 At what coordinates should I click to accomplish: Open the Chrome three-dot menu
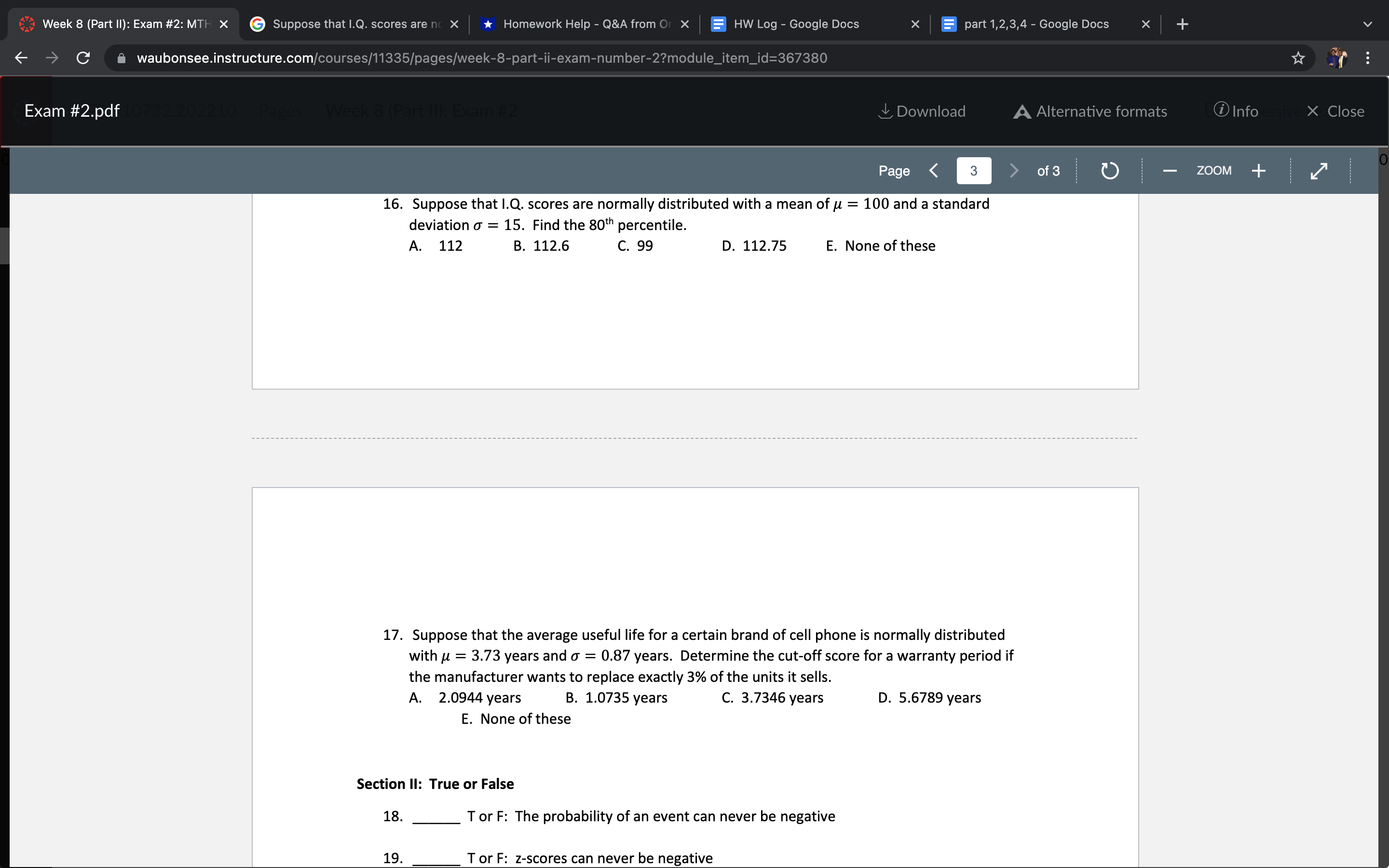point(1367,57)
